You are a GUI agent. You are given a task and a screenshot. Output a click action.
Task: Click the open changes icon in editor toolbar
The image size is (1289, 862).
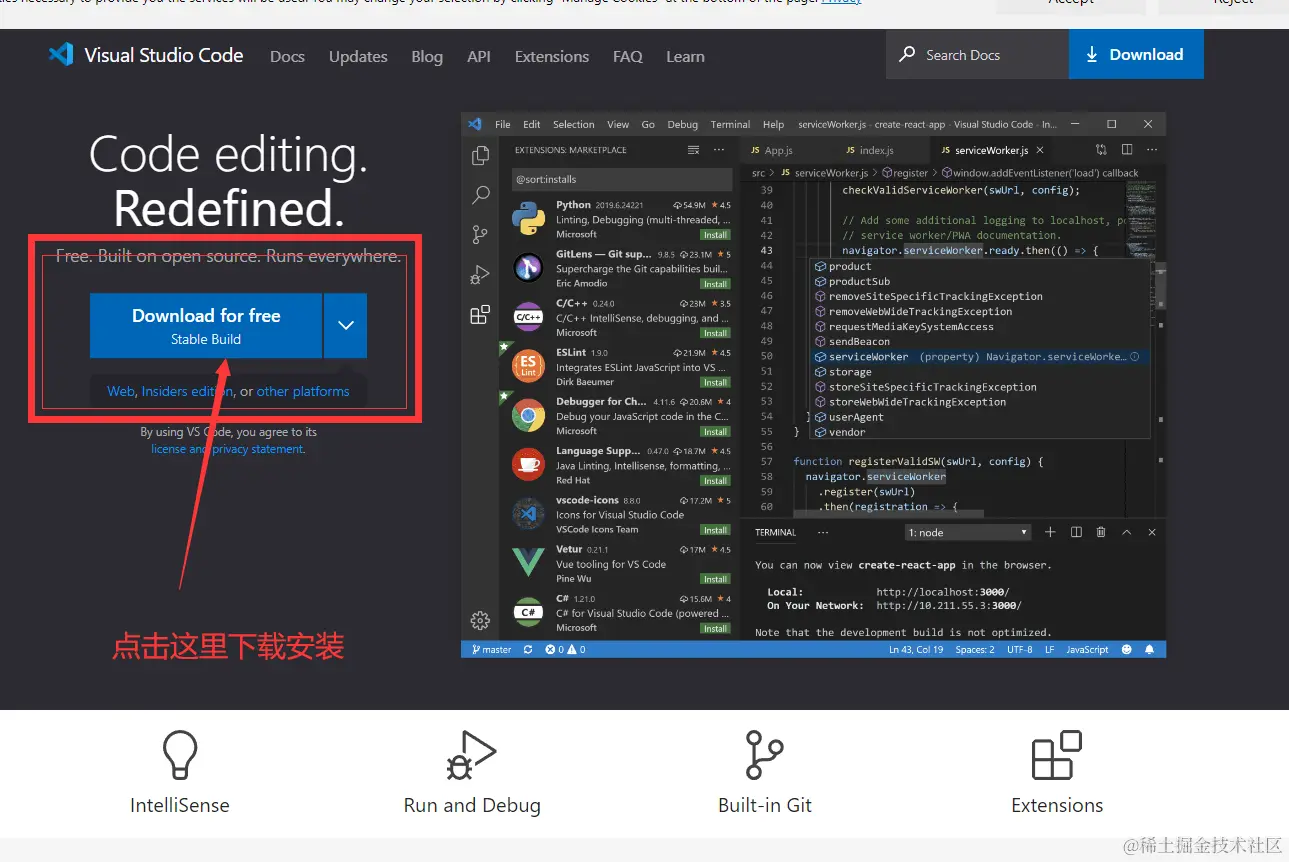coord(1101,150)
